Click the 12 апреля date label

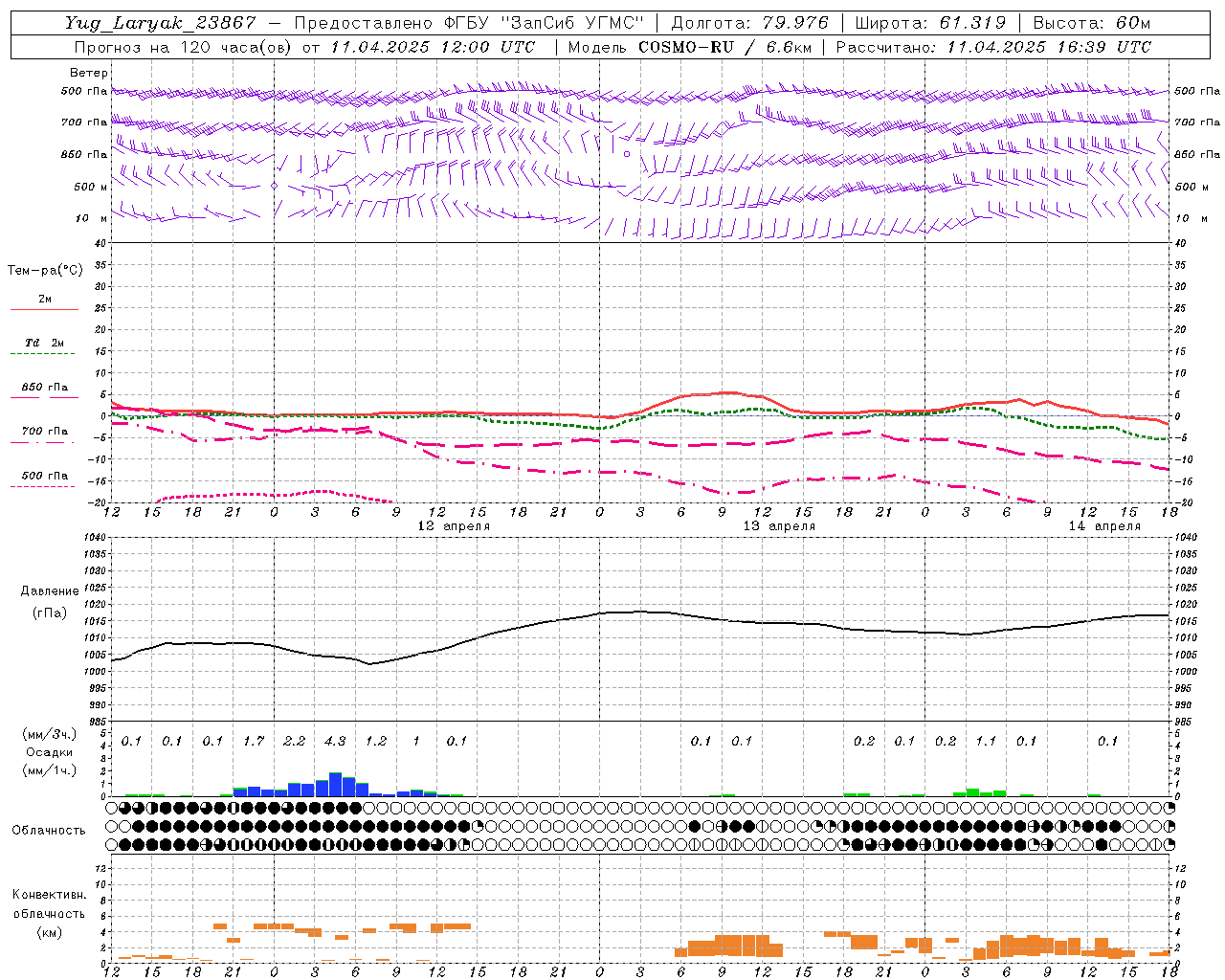point(454,526)
